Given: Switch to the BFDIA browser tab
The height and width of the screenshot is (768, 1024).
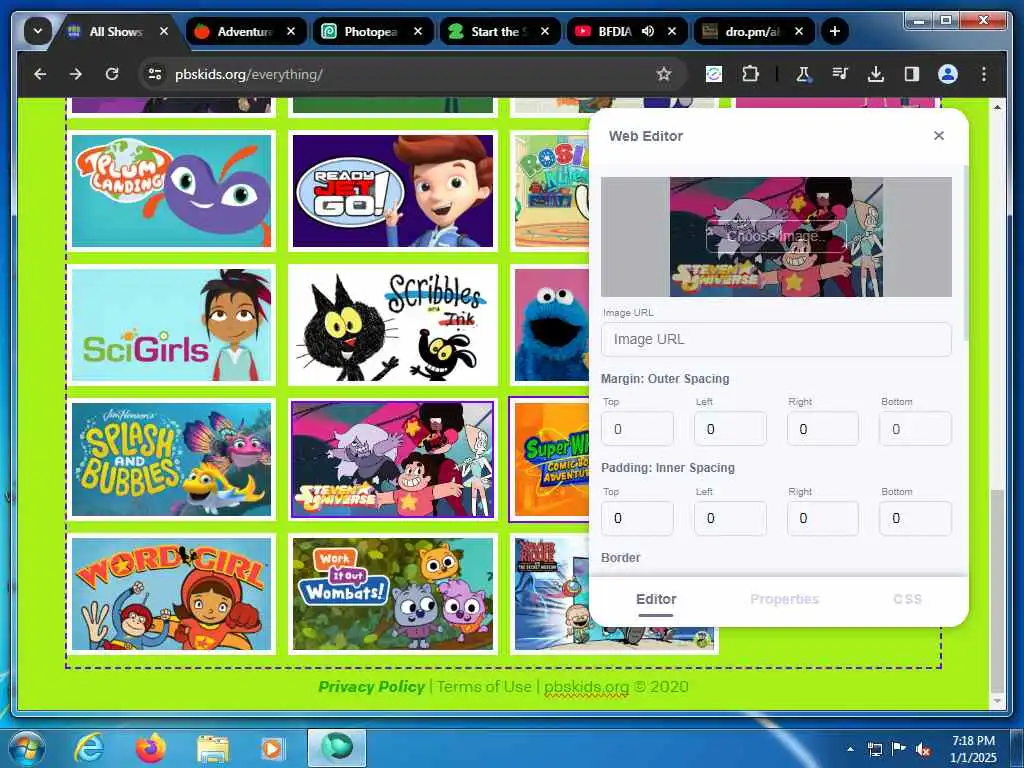Looking at the screenshot, I should coord(626,31).
